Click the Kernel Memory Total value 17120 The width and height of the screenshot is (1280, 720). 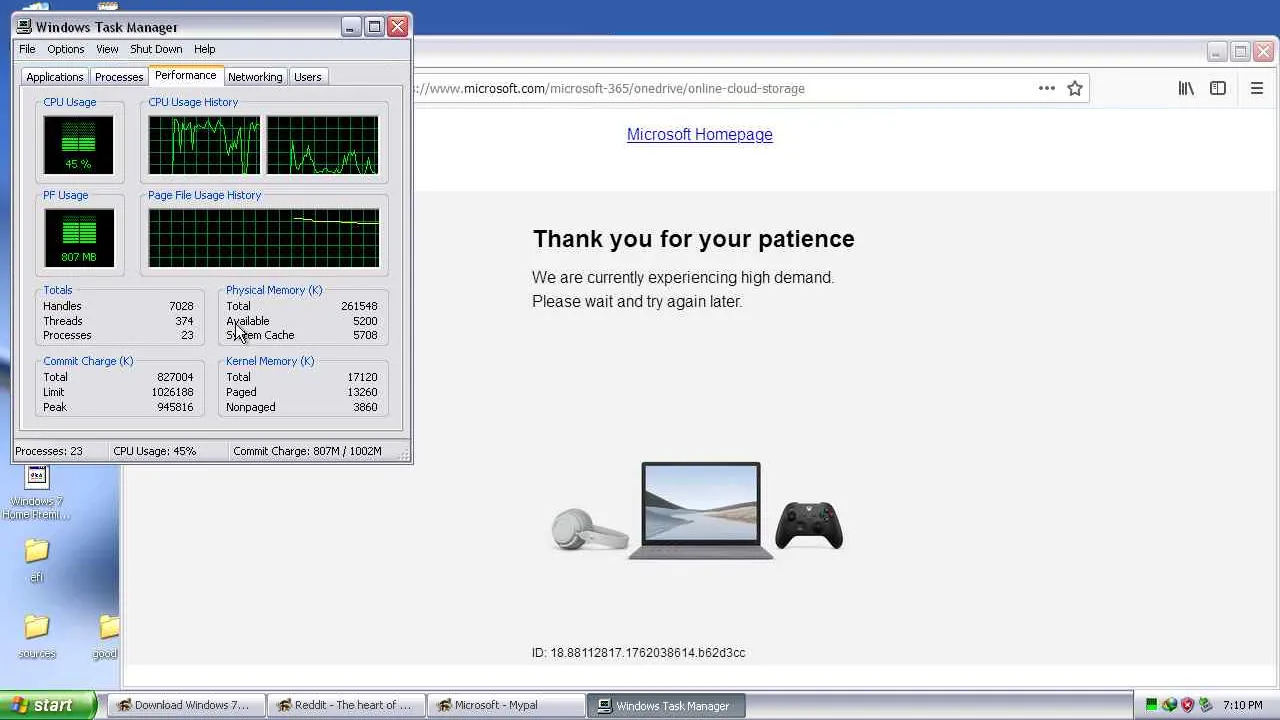362,377
